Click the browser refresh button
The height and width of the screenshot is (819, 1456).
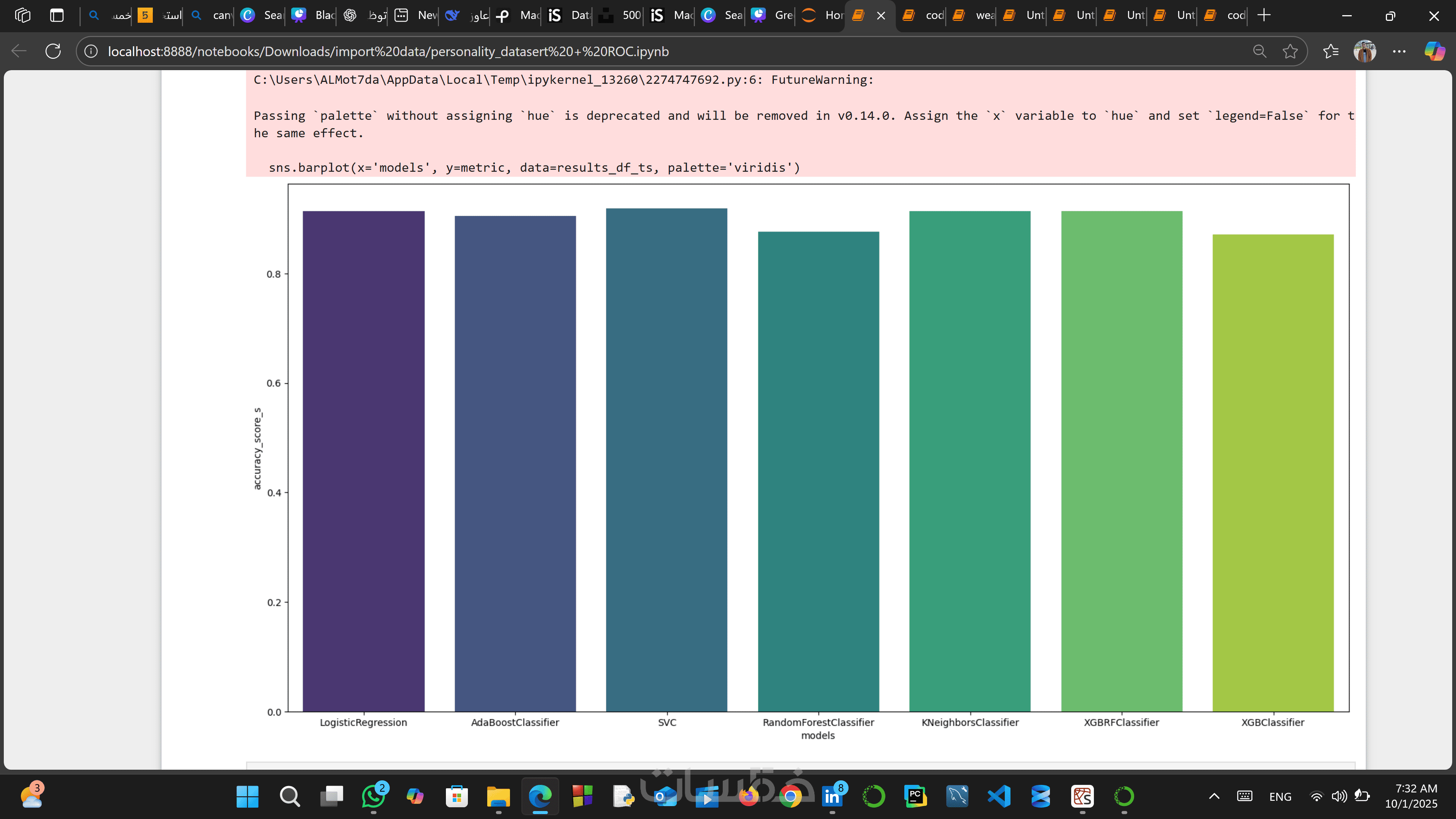(53, 52)
